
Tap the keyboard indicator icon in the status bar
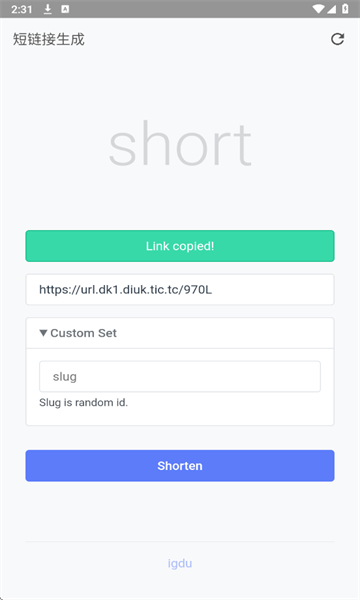[x=65, y=9]
